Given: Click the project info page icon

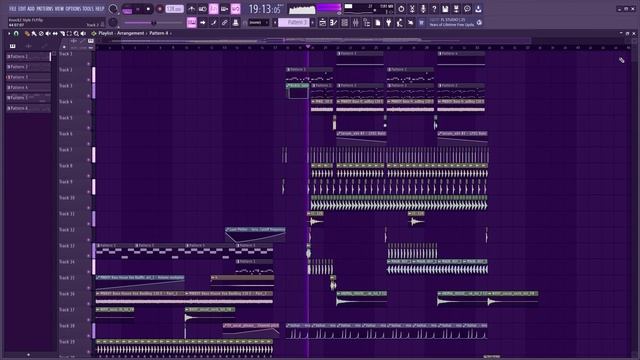Looking at the screenshot, I should (x=378, y=23).
